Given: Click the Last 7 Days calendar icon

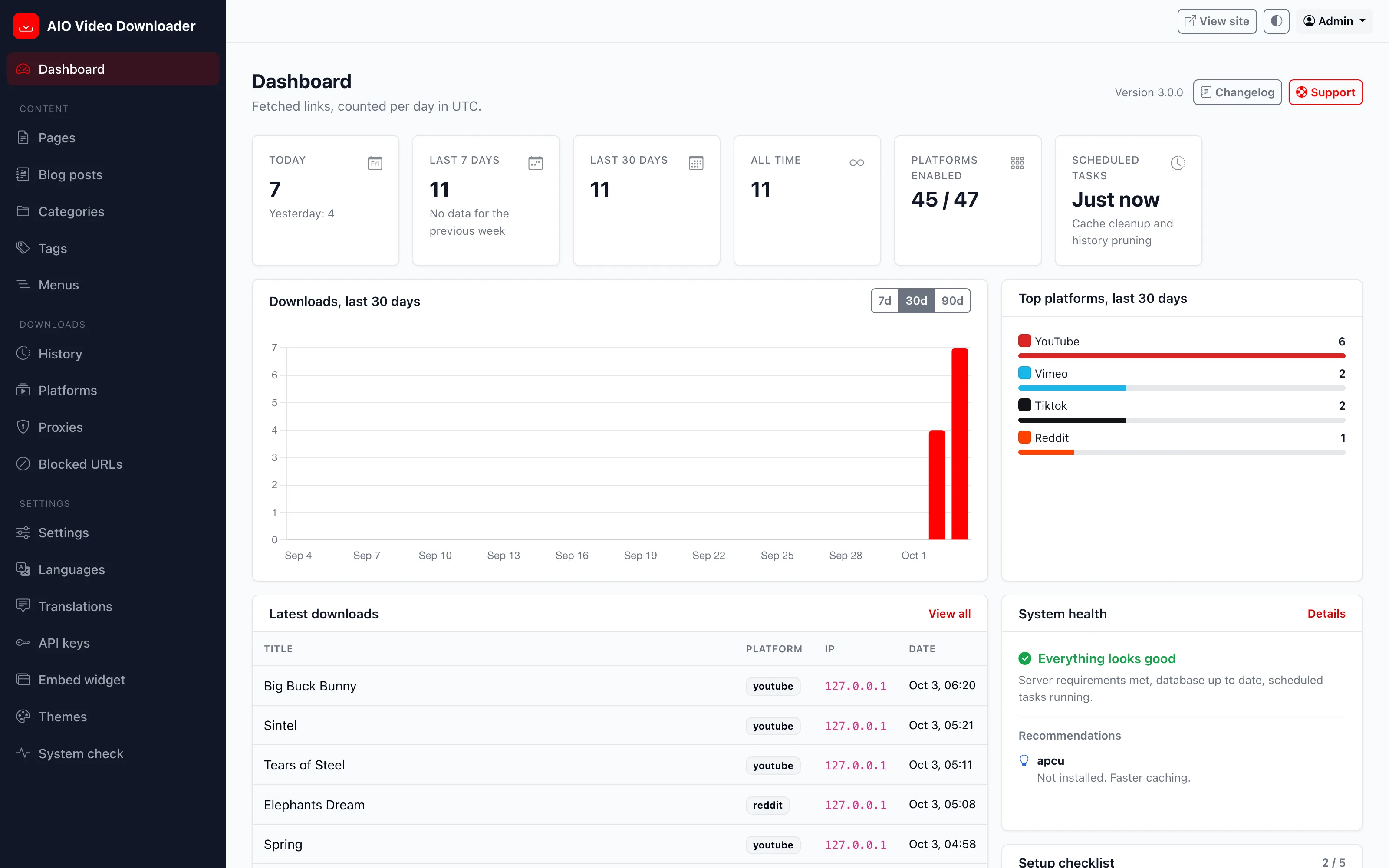Looking at the screenshot, I should click(x=536, y=163).
